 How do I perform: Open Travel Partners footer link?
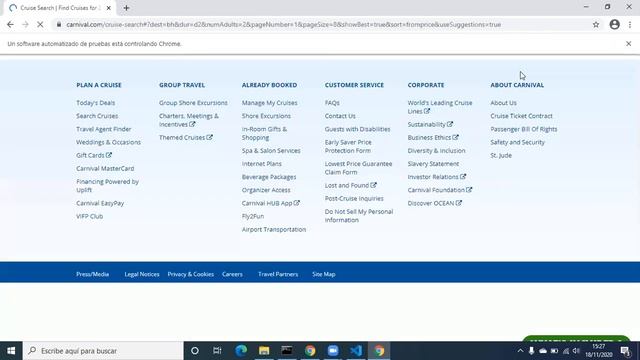[278, 274]
